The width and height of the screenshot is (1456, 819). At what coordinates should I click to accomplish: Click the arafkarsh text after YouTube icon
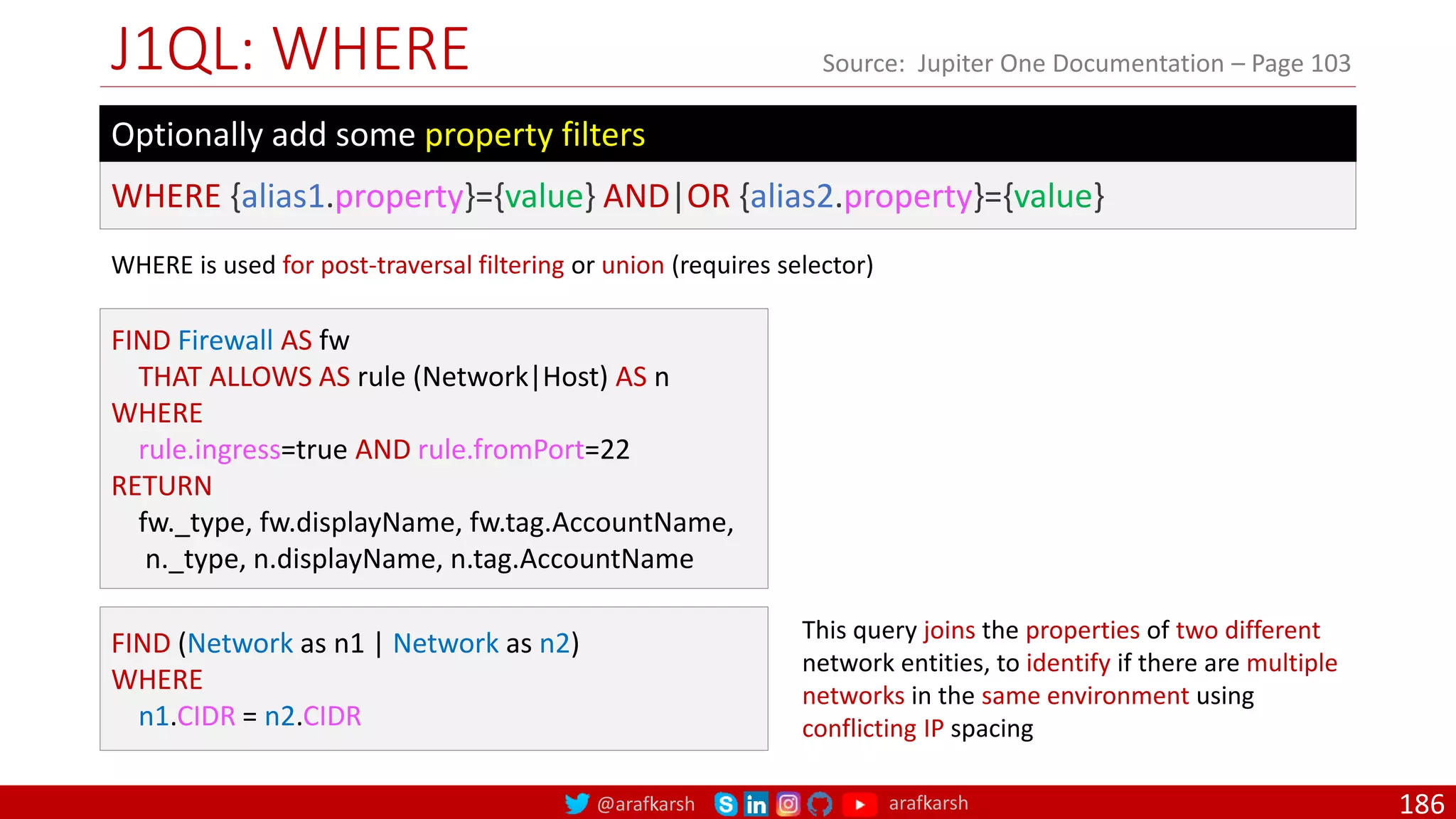point(928,803)
